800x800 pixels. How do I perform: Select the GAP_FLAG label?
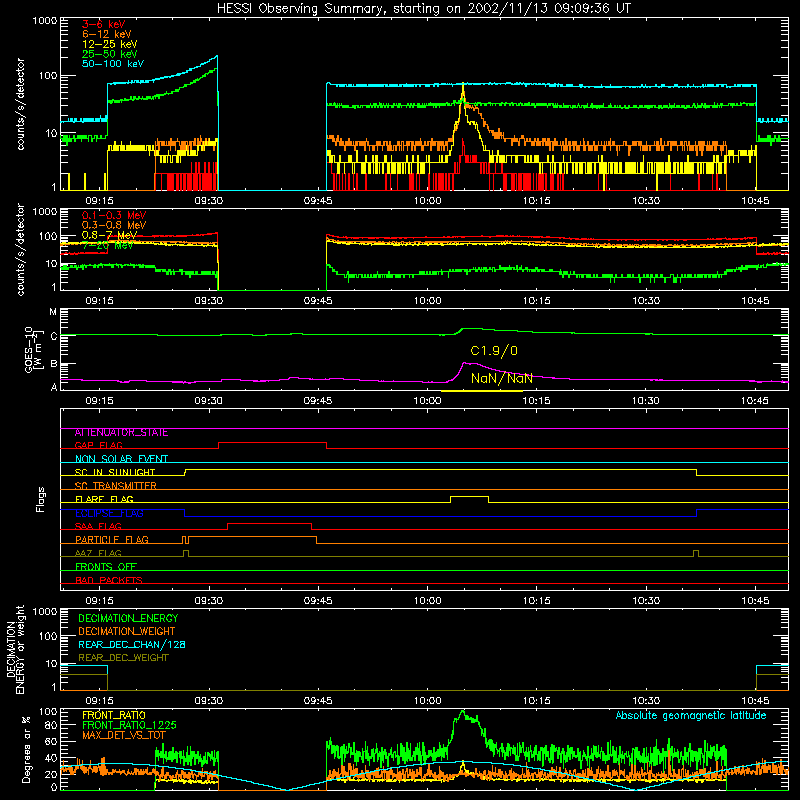[98, 445]
